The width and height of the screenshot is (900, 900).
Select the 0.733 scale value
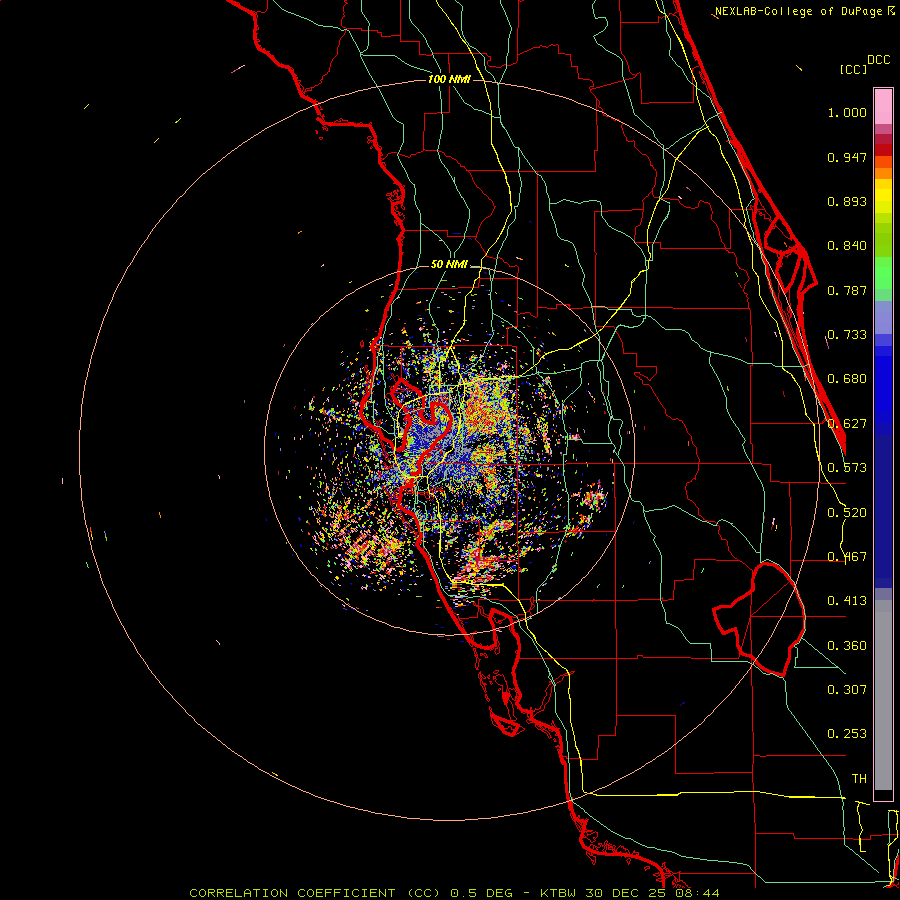click(847, 335)
